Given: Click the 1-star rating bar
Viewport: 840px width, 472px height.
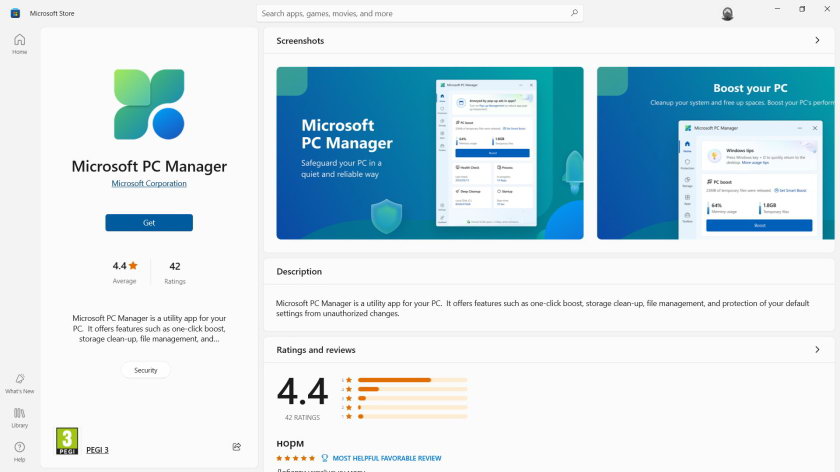Looking at the screenshot, I should [x=412, y=416].
